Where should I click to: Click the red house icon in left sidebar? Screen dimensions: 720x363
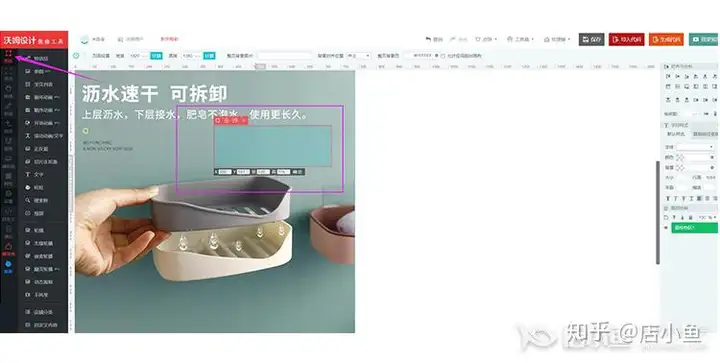[8, 248]
